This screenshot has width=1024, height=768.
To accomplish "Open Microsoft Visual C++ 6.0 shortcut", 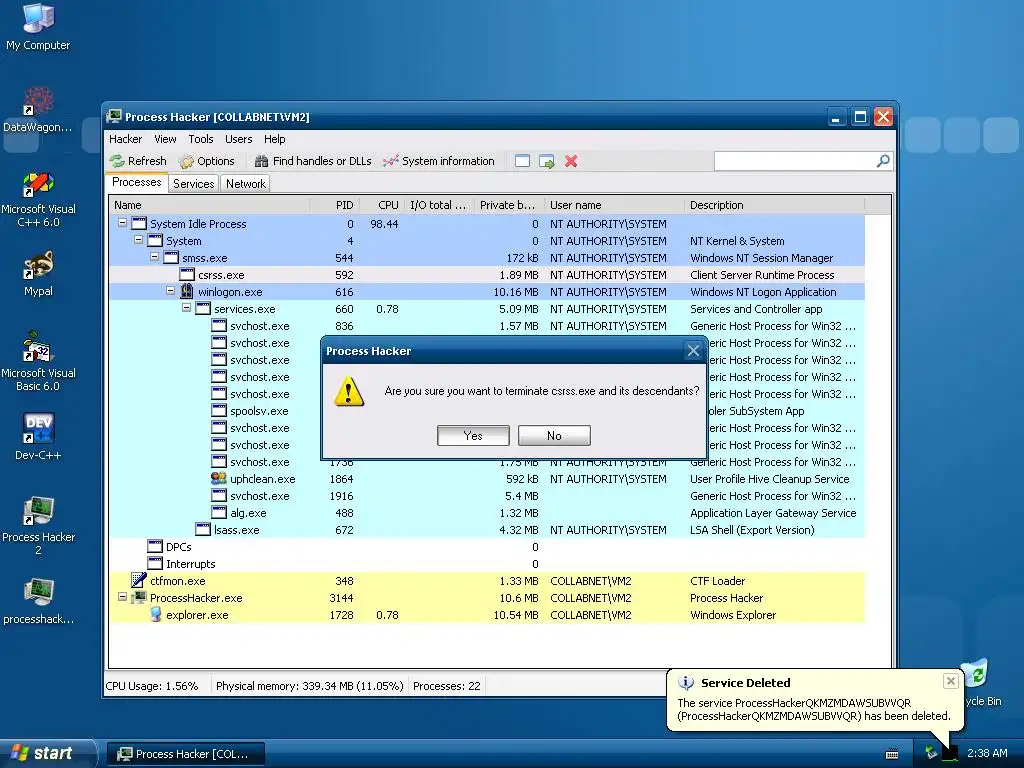I will click(38, 199).
